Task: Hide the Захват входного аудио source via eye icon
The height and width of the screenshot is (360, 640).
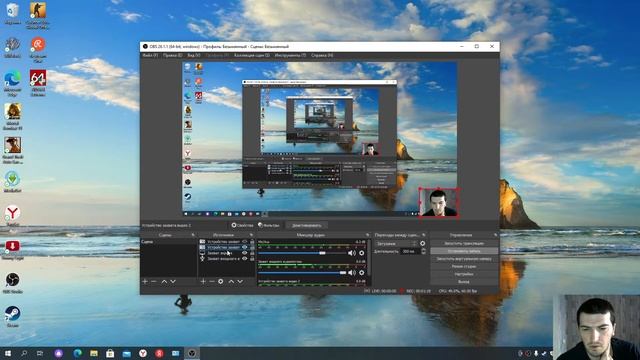Action: 245,259
